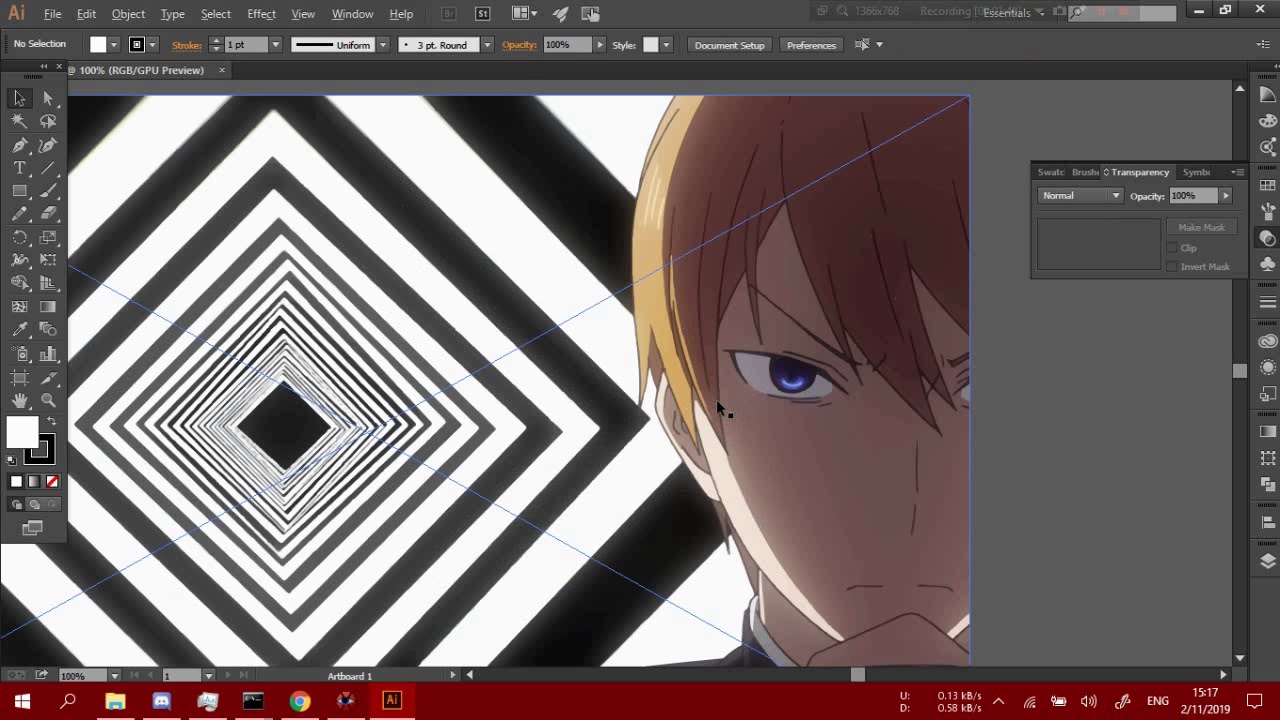This screenshot has height=720, width=1280.
Task: Select the Perspective Grid tool
Action: (x=48, y=284)
